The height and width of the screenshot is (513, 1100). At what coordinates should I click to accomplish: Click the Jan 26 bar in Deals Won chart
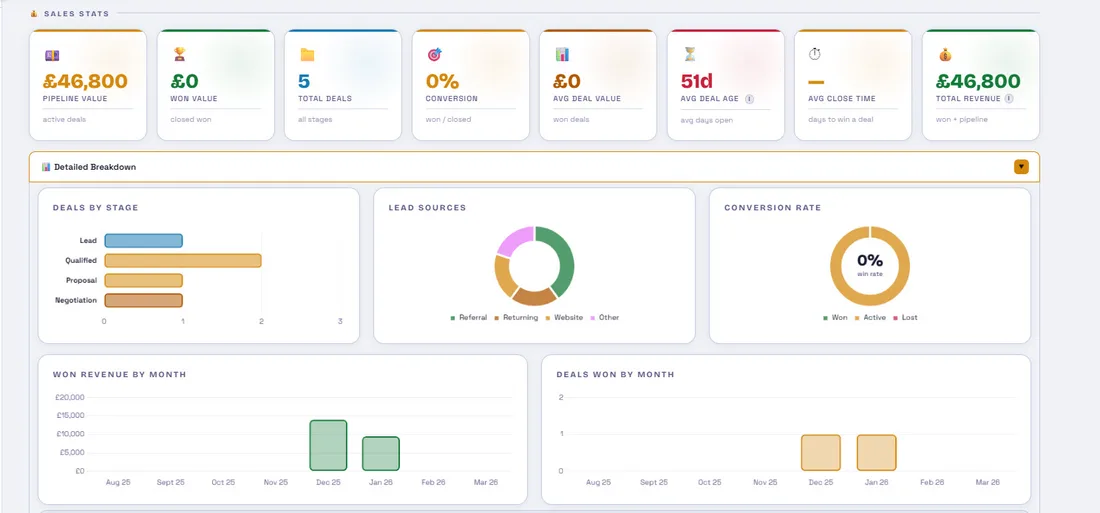876,452
